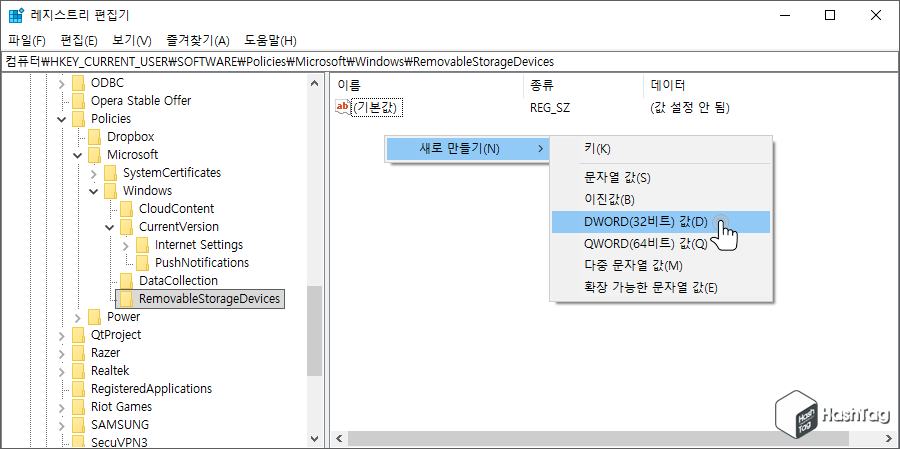Image resolution: width=900 pixels, height=449 pixels.
Task: Choose 새로 만들기(N) in context menu
Action: pyautogui.click(x=466, y=149)
